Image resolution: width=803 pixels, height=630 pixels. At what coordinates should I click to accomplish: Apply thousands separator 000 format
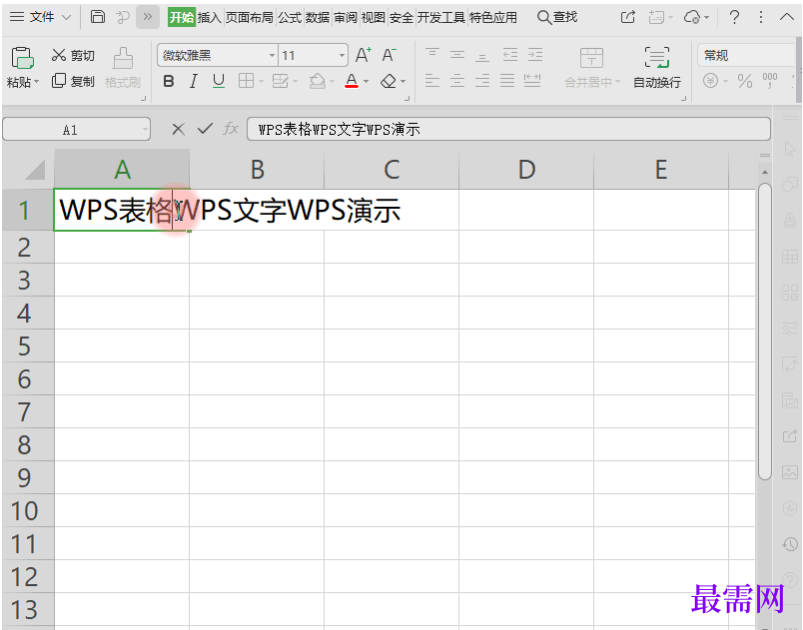tap(770, 81)
